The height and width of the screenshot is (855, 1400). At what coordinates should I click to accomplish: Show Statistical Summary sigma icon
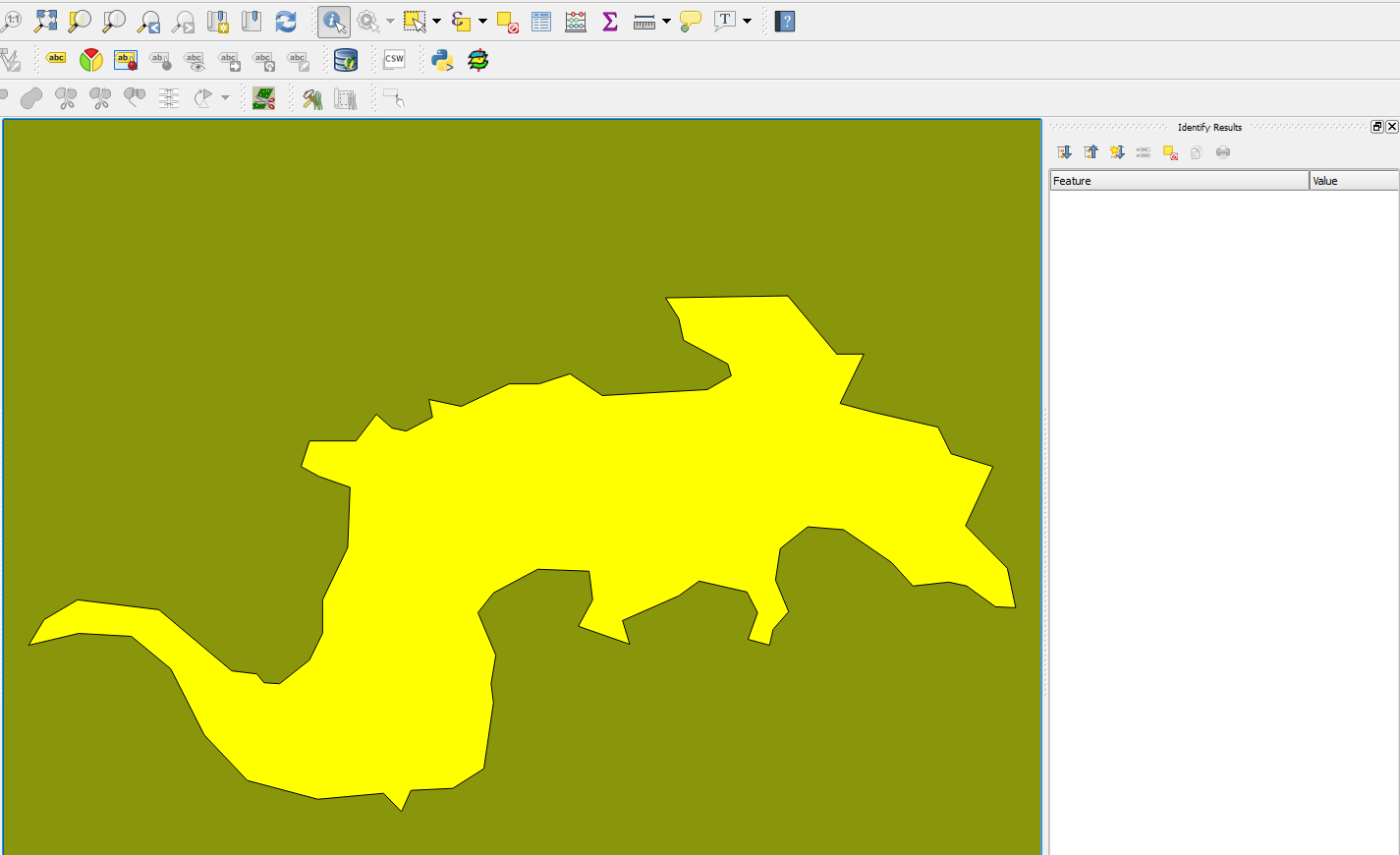[610, 21]
